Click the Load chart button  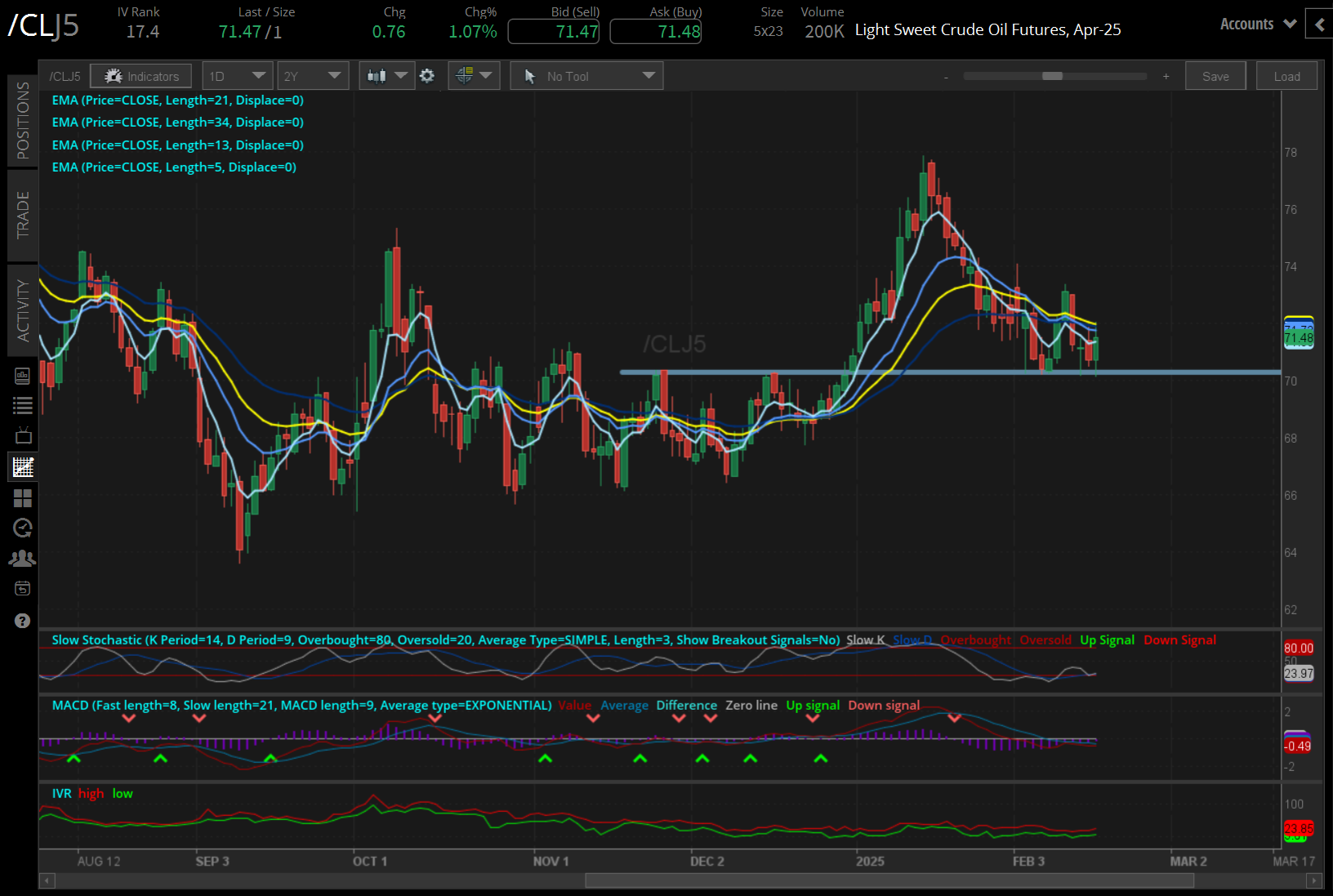(x=1286, y=75)
